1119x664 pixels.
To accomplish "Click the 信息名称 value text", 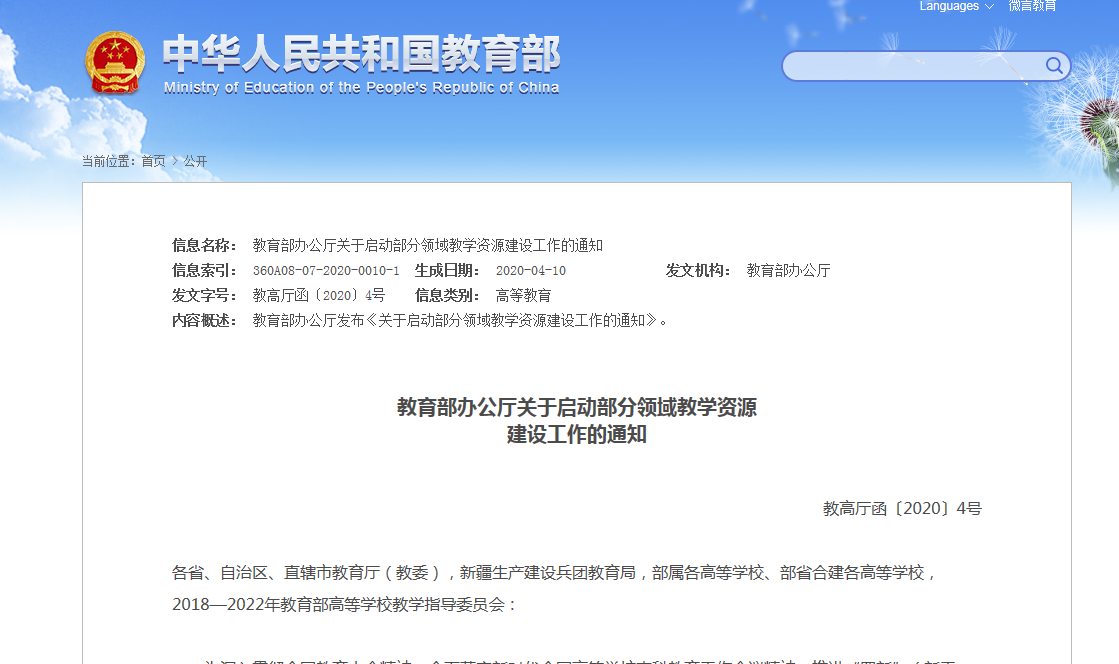I will (x=428, y=245).
